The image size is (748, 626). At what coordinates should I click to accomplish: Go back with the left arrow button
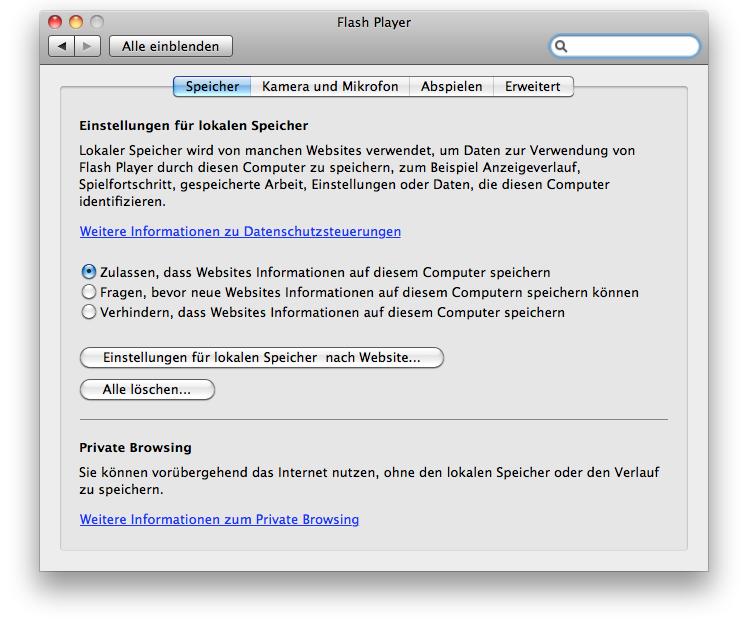click(62, 46)
